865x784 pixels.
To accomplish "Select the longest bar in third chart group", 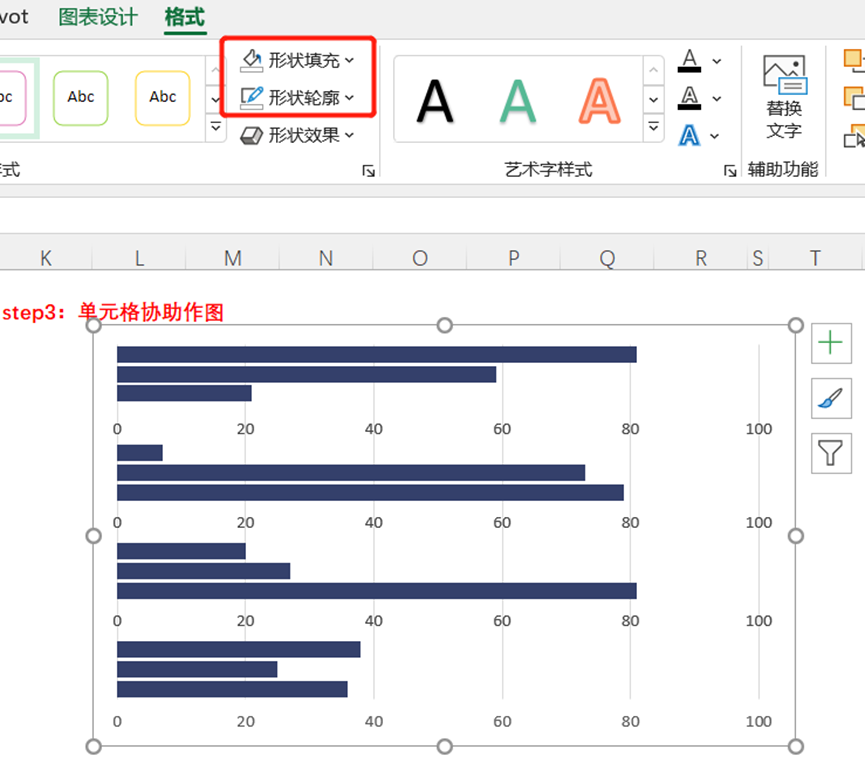I will click(x=377, y=591).
